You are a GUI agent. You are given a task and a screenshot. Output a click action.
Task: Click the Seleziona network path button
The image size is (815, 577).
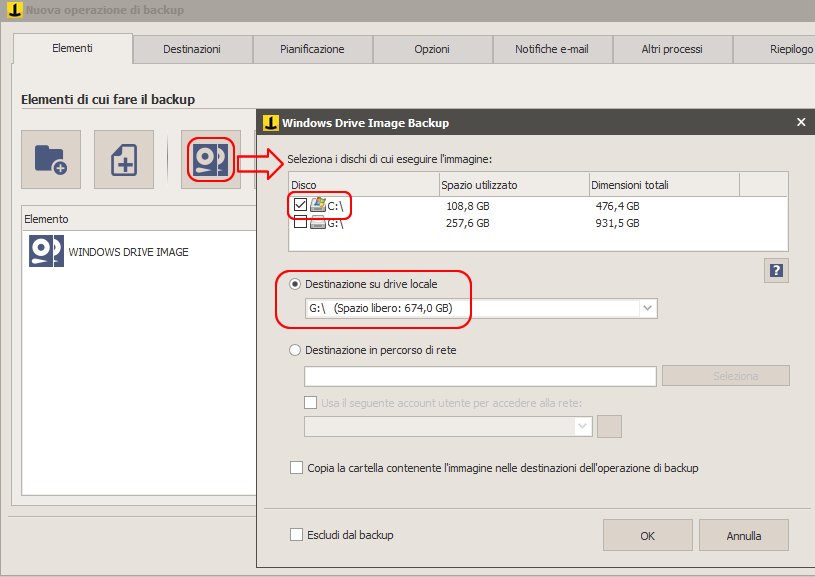726,376
